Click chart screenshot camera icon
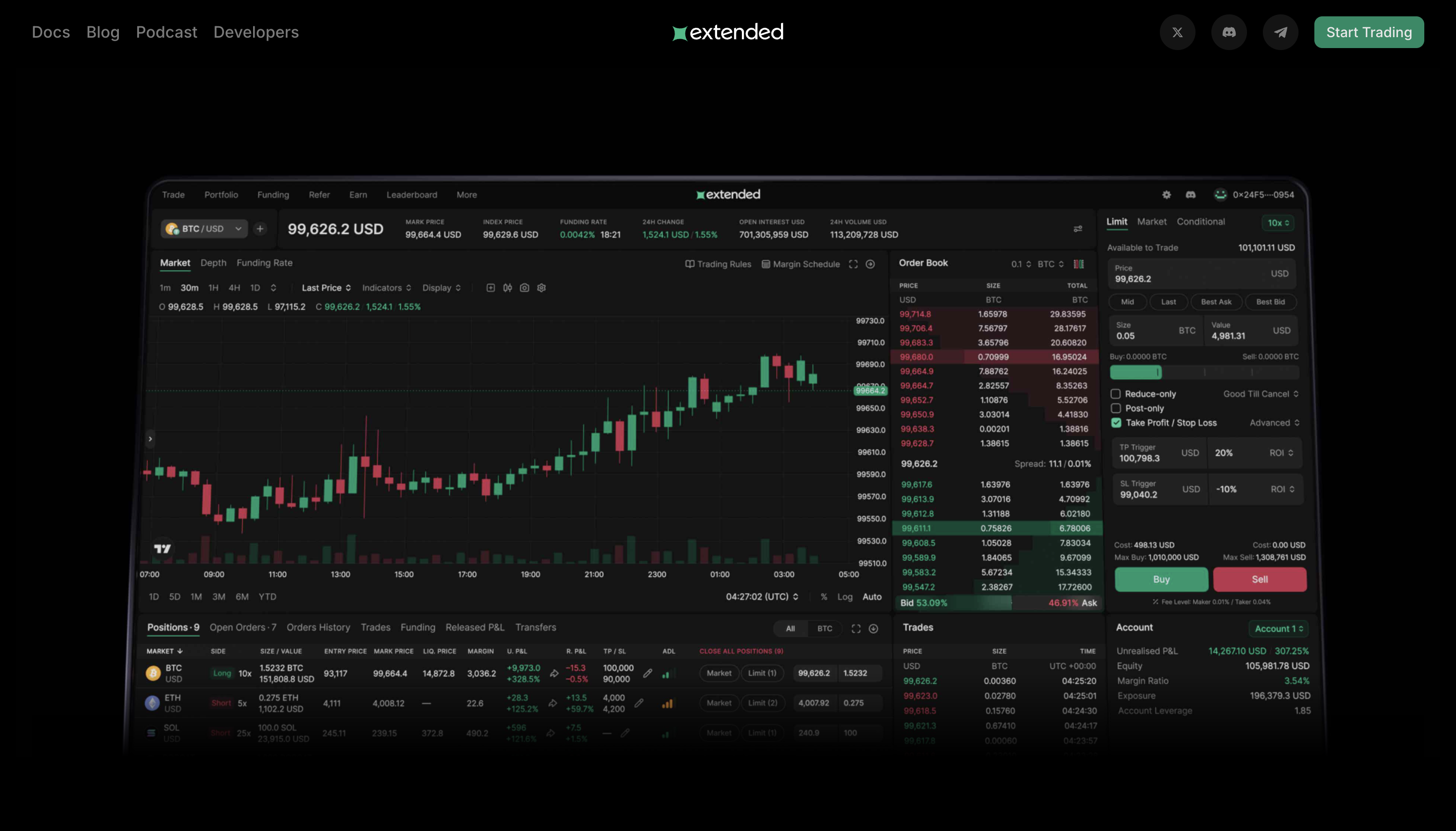The height and width of the screenshot is (831, 1456). 524,287
